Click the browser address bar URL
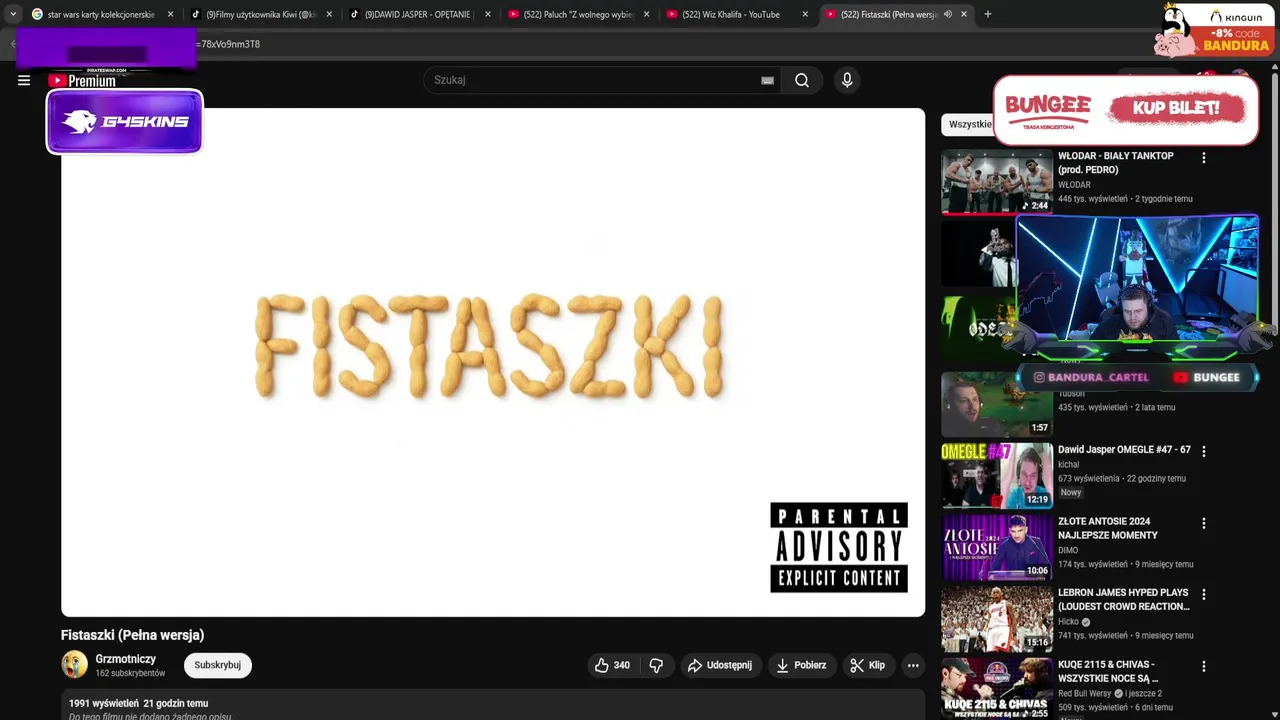 point(230,44)
